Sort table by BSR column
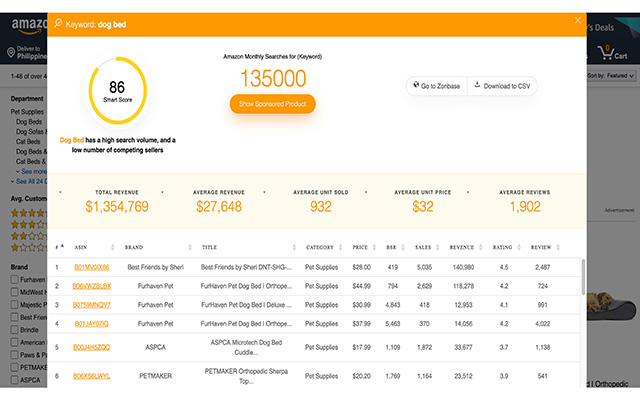 (395, 247)
